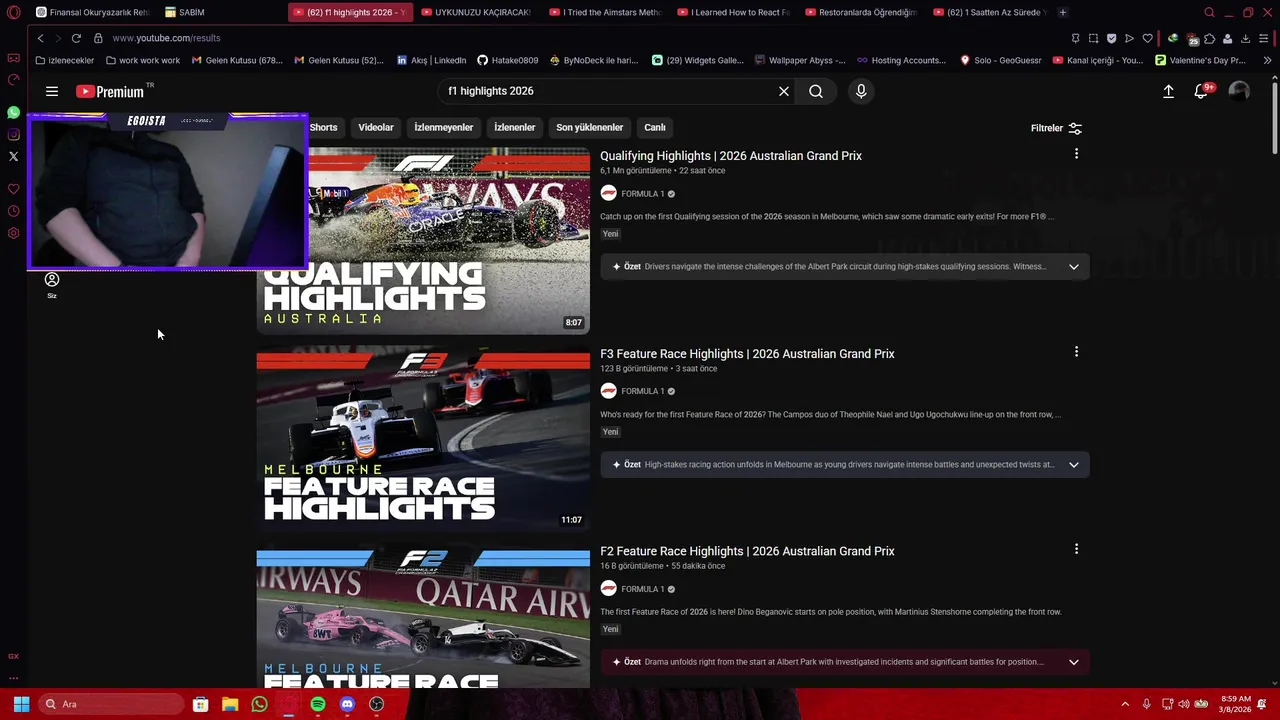Open the sidebar history clock icon
This screenshot has width=1280, height=720.
point(13,211)
